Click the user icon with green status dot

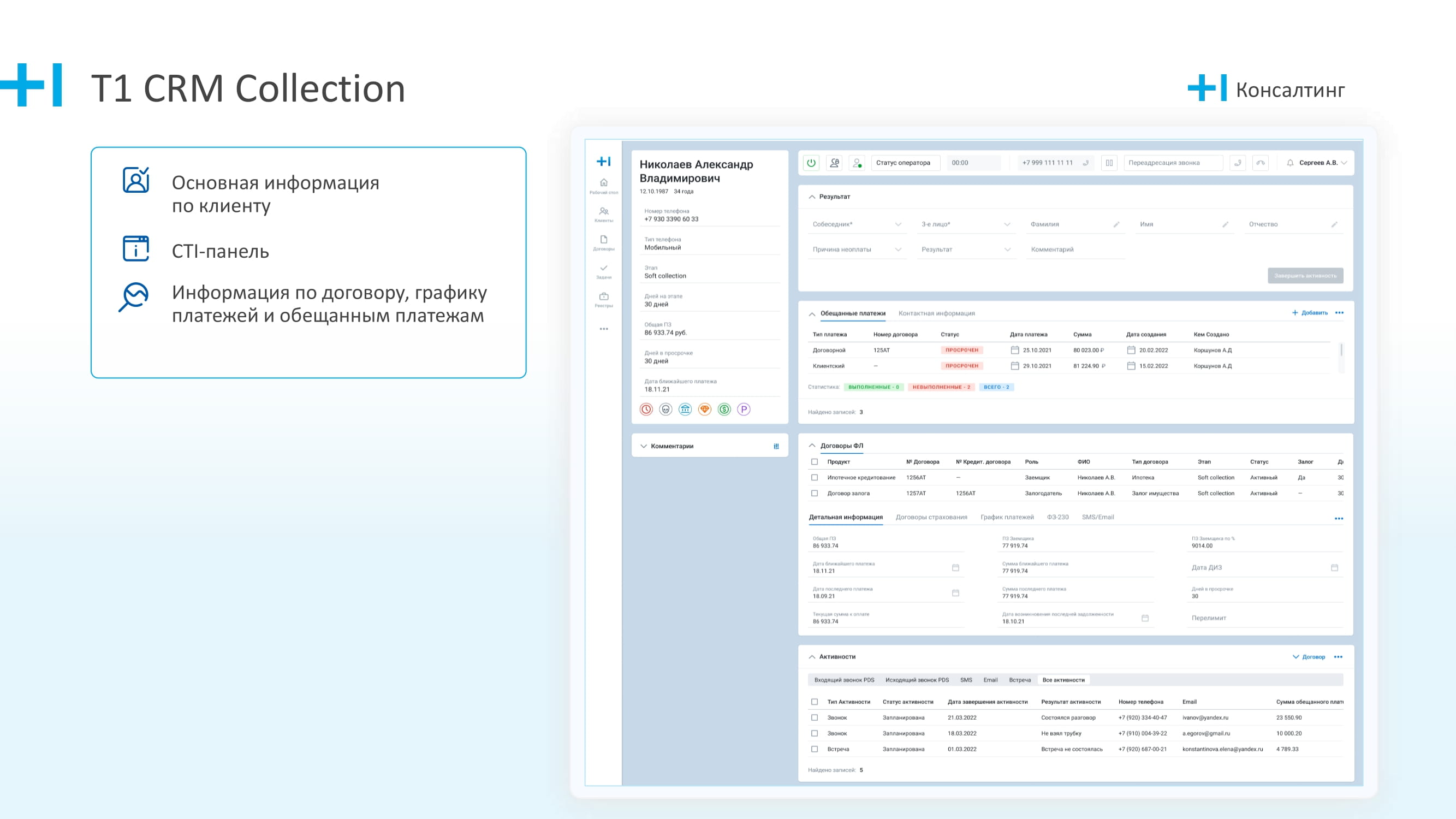tap(857, 163)
